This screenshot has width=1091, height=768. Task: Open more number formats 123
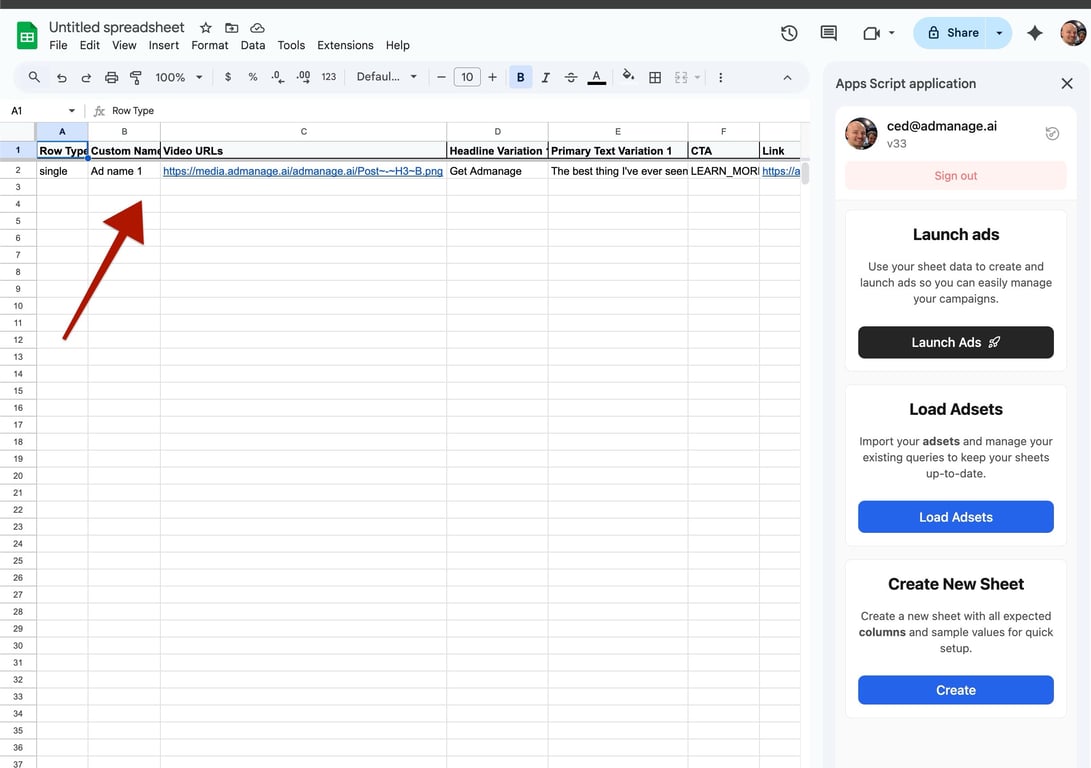tap(328, 77)
